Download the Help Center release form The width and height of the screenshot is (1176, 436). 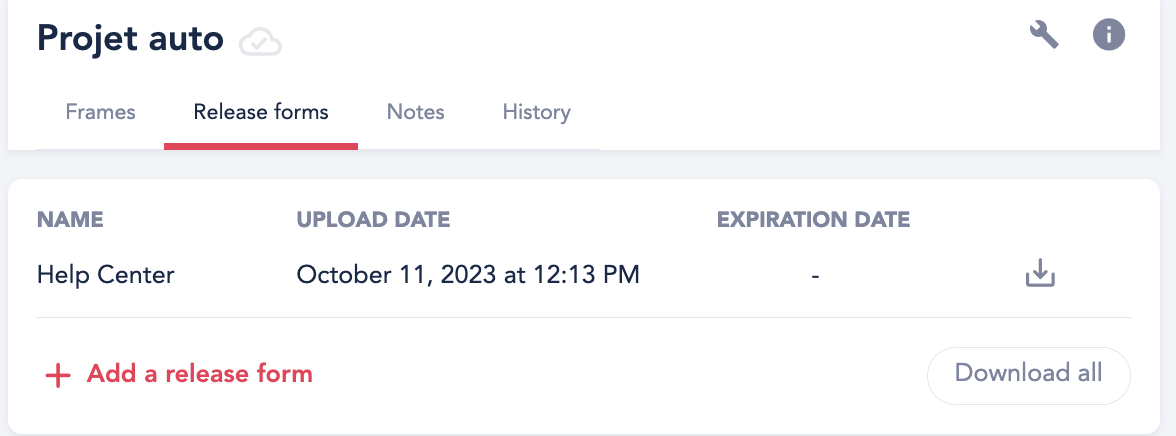(x=1040, y=274)
